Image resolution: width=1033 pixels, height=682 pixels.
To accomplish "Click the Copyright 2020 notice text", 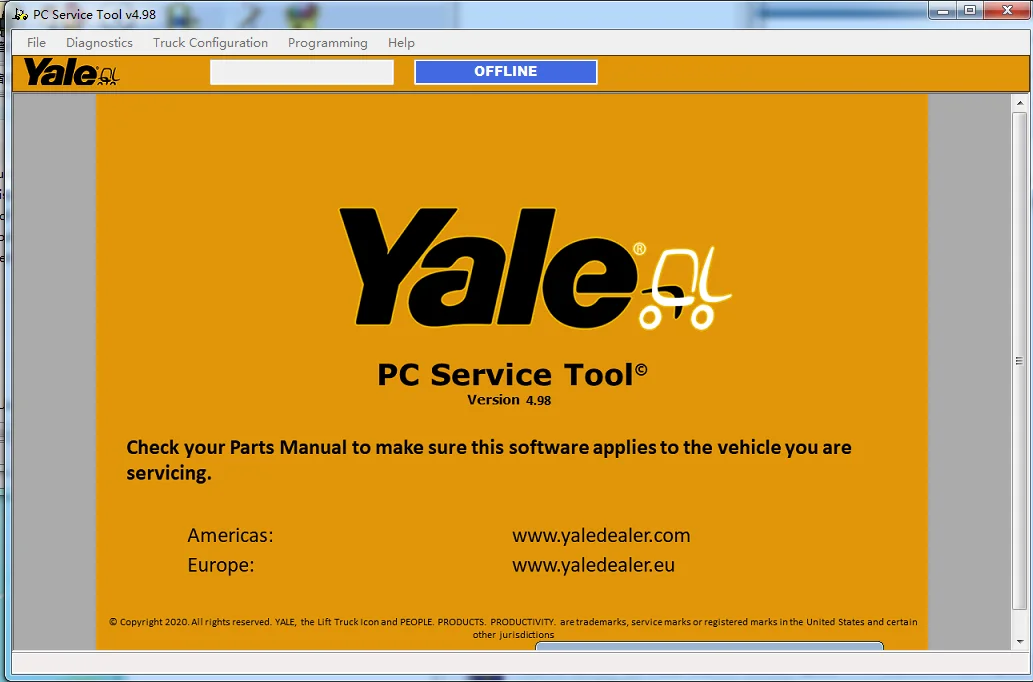I will [x=513, y=628].
